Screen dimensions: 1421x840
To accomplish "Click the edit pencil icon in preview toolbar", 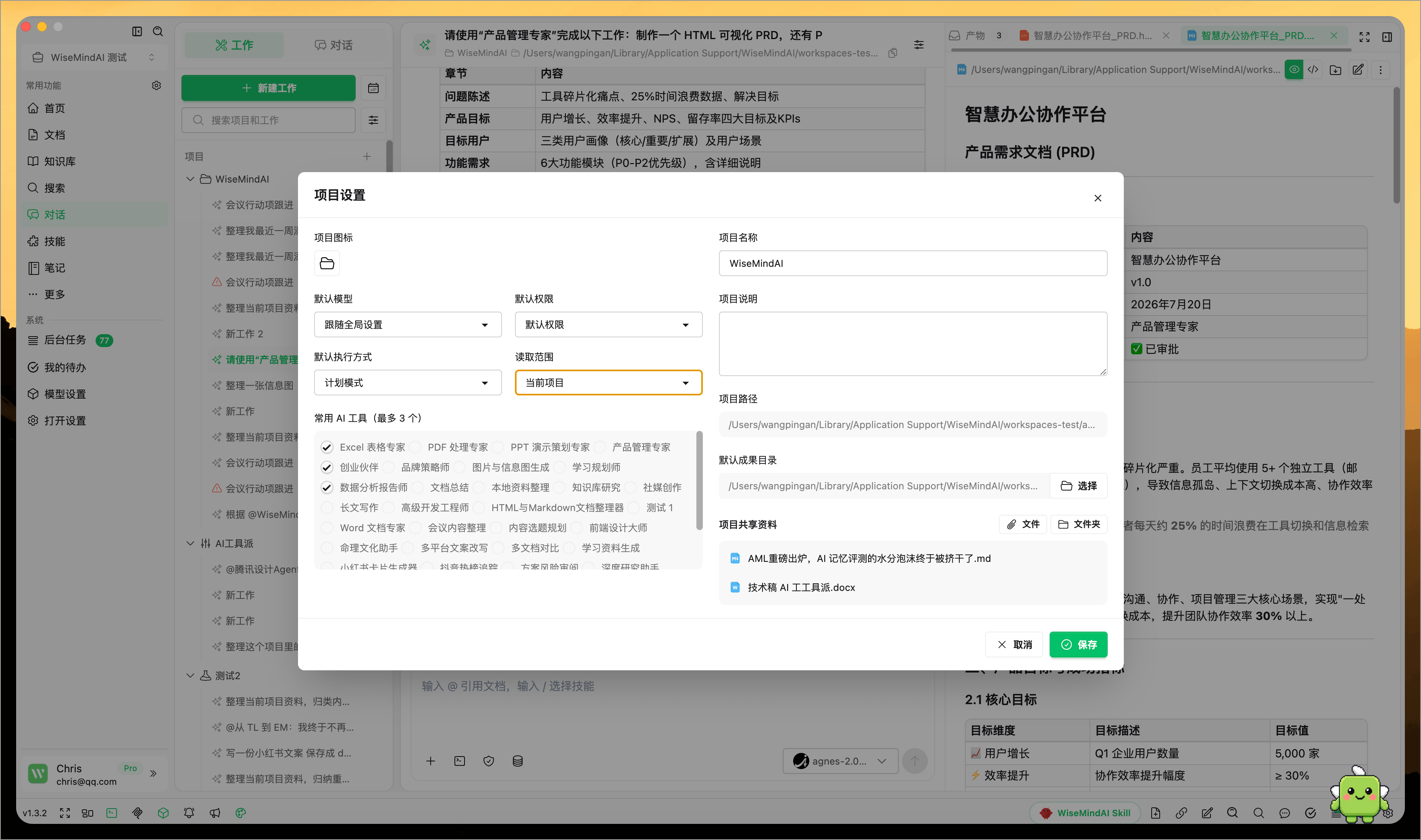I will tap(1358, 70).
